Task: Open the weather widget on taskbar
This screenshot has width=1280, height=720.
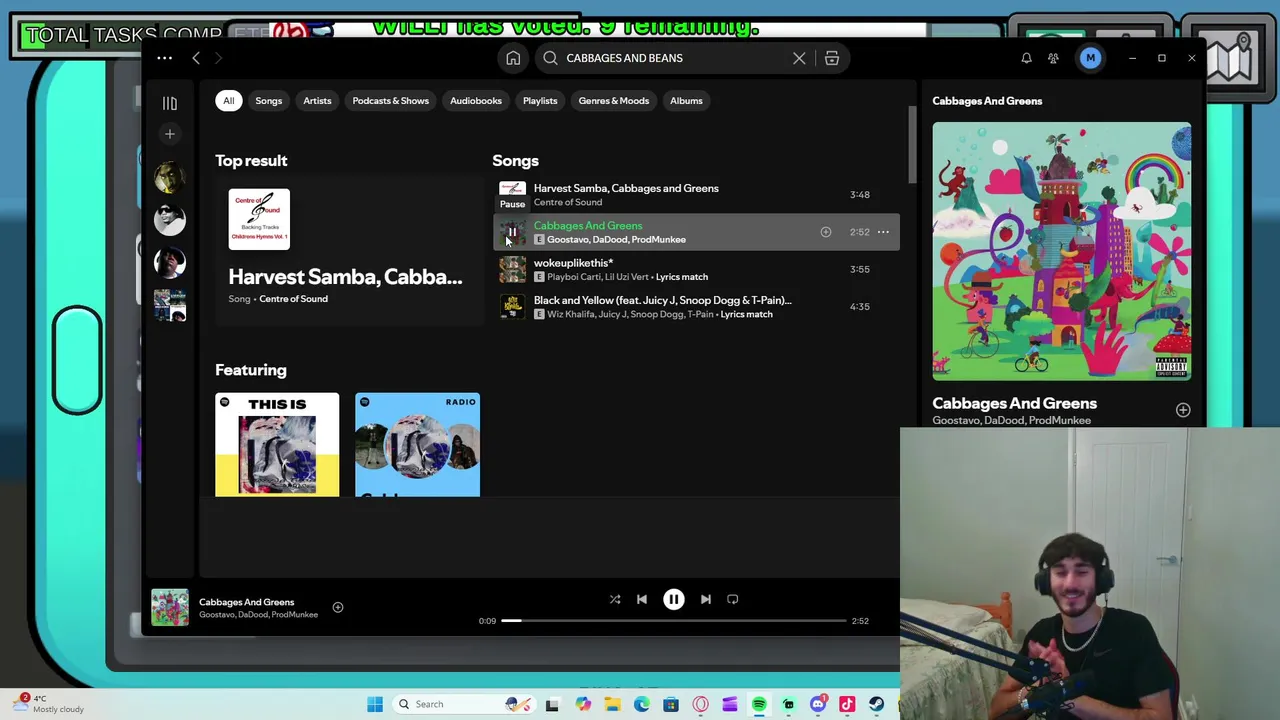Action: click(50, 704)
